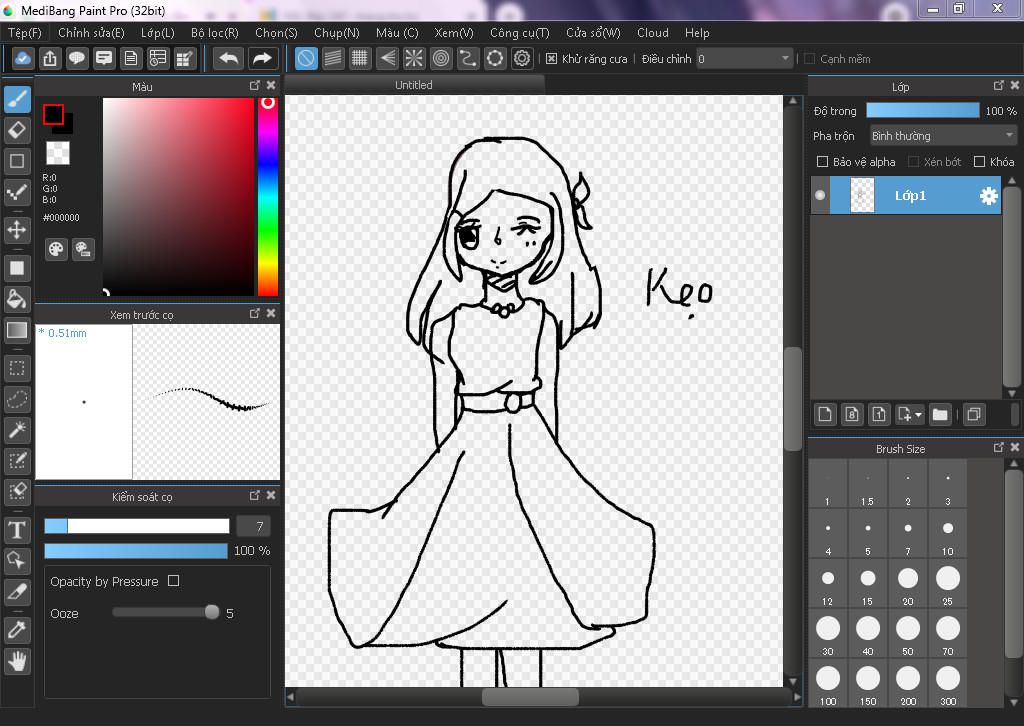Turn off snap with the Snap Off icon

pyautogui.click(x=306, y=59)
